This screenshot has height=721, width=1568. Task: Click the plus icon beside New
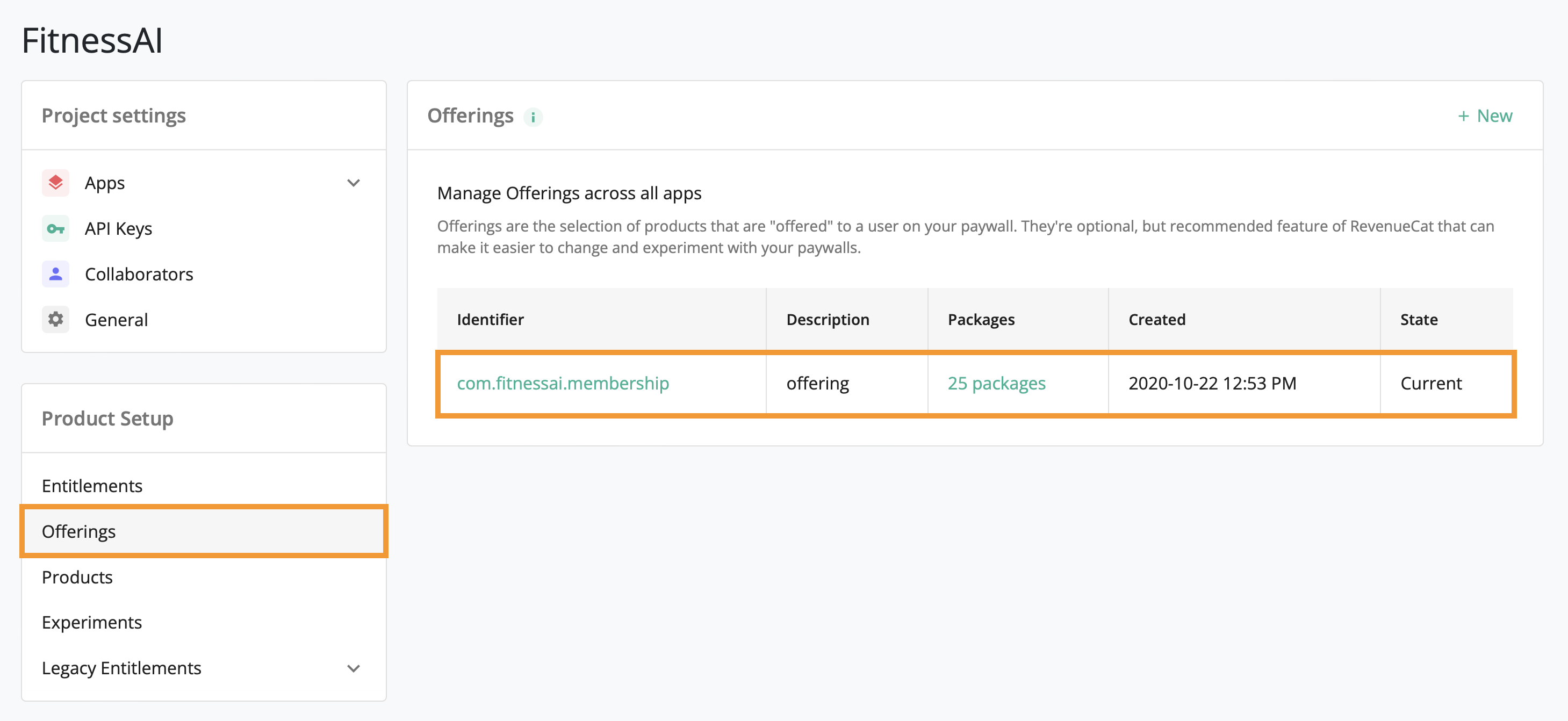click(1463, 116)
